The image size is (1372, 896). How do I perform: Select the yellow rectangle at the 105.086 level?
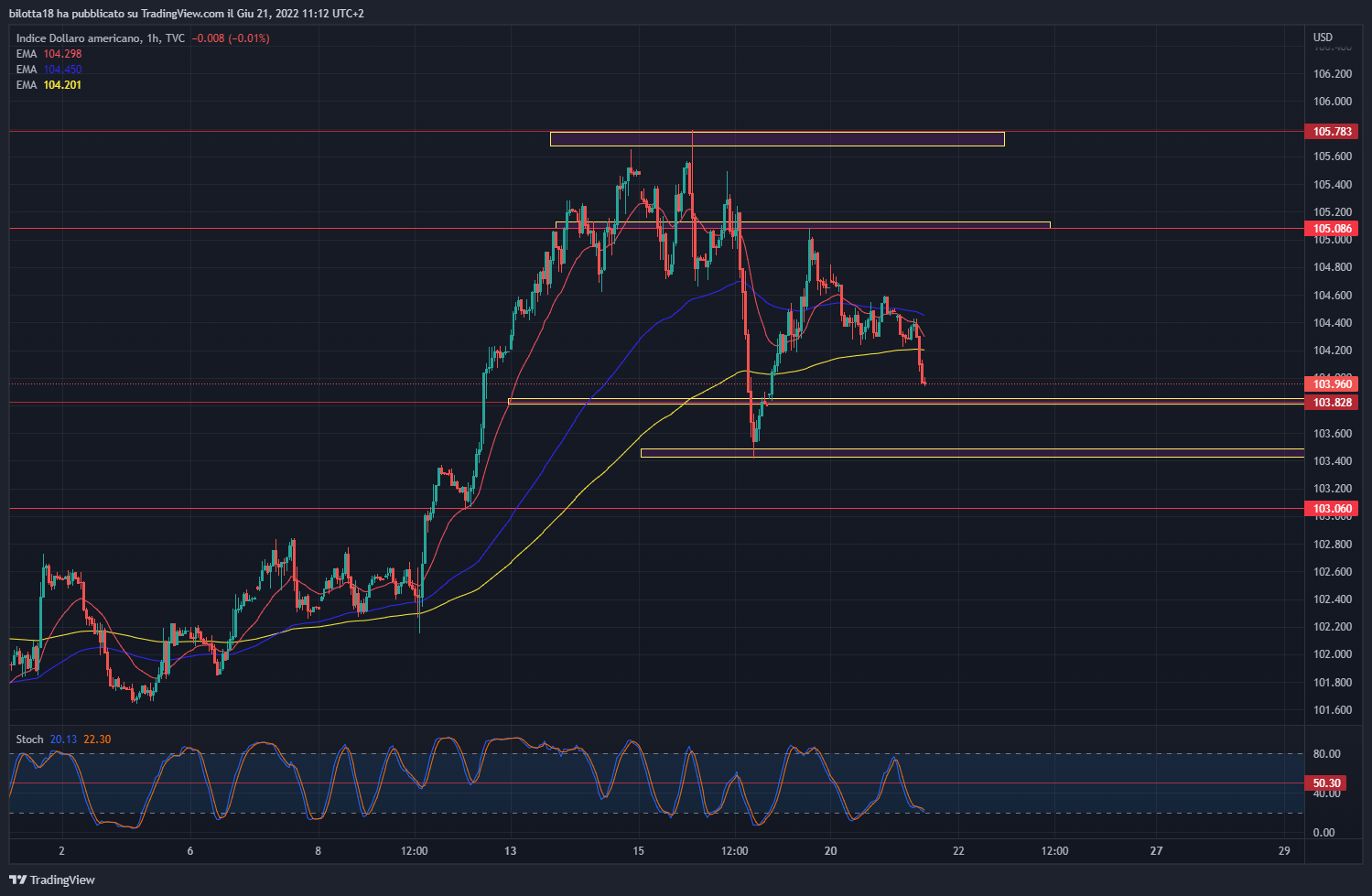[803, 224]
